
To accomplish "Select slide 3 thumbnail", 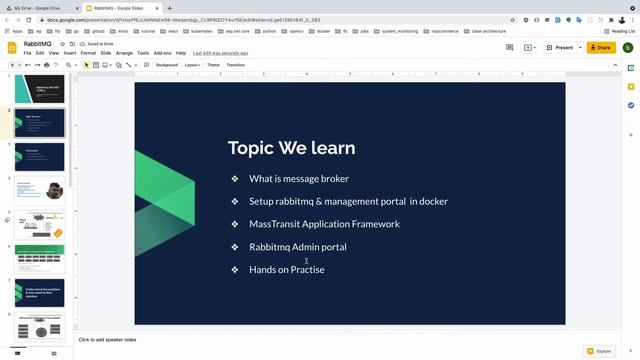I will pos(40,157).
